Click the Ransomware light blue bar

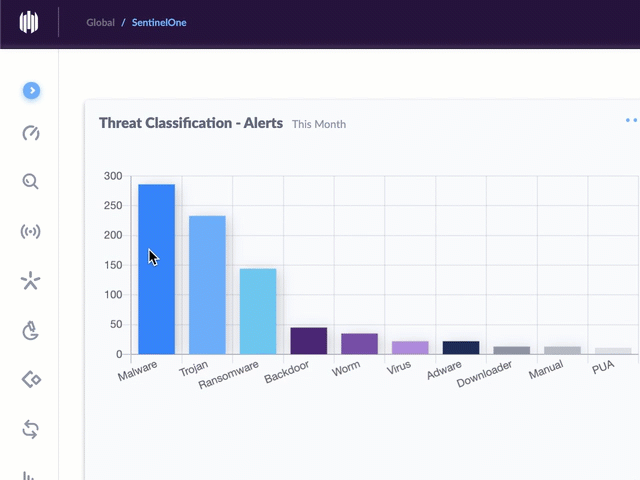click(258, 311)
